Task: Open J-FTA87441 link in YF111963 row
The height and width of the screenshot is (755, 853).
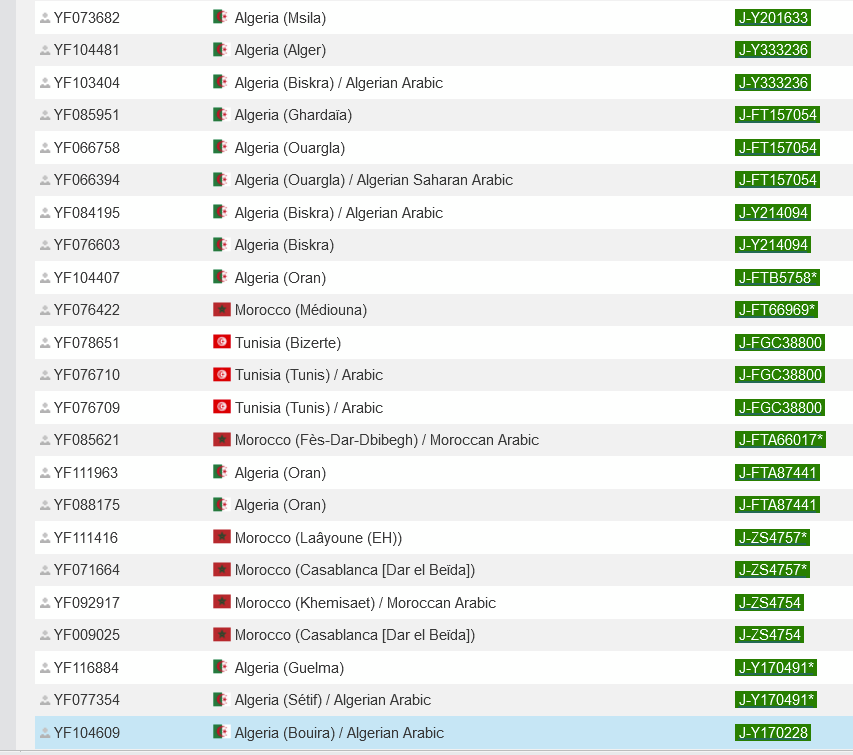Action: click(x=777, y=472)
